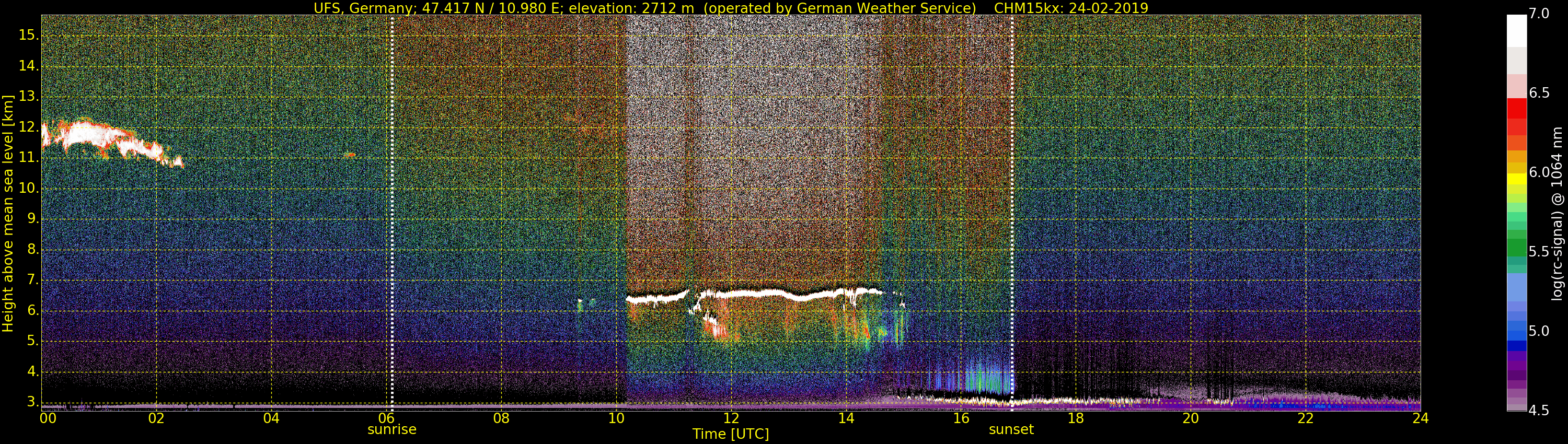This screenshot has width=1568, height=444.
Task: Click the height axis tick "14."
Action: point(29,66)
